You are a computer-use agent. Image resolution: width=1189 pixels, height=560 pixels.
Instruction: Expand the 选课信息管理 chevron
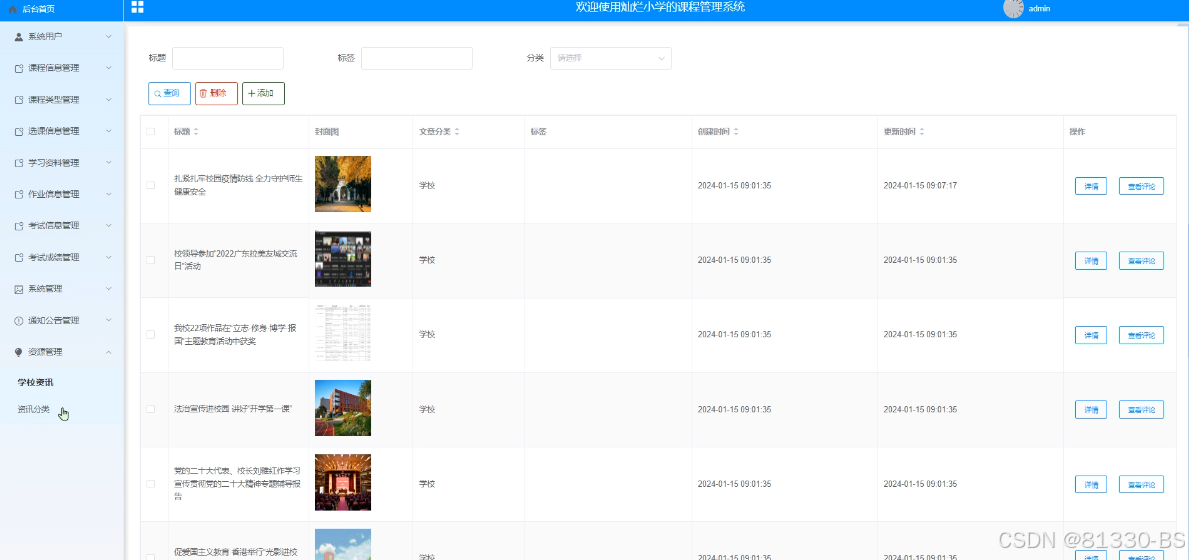[x=108, y=131]
